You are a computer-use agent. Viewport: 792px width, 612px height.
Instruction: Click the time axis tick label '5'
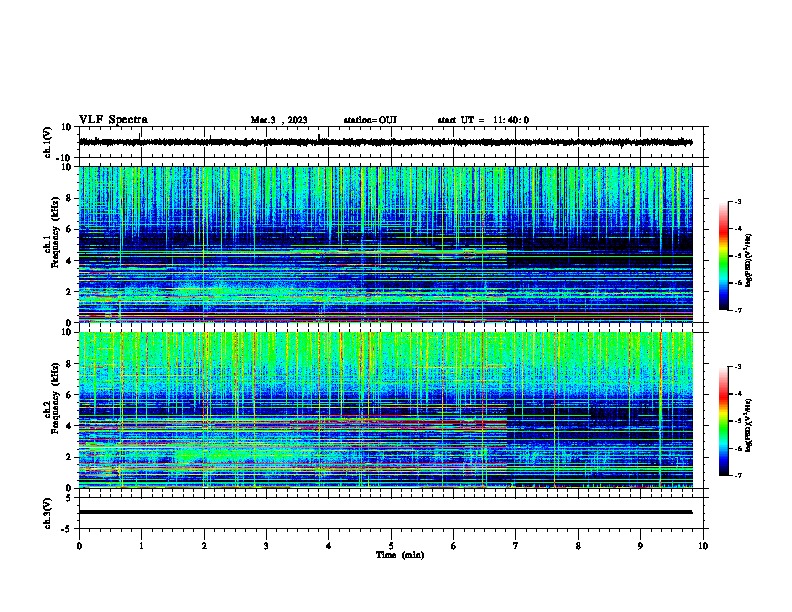[391, 546]
